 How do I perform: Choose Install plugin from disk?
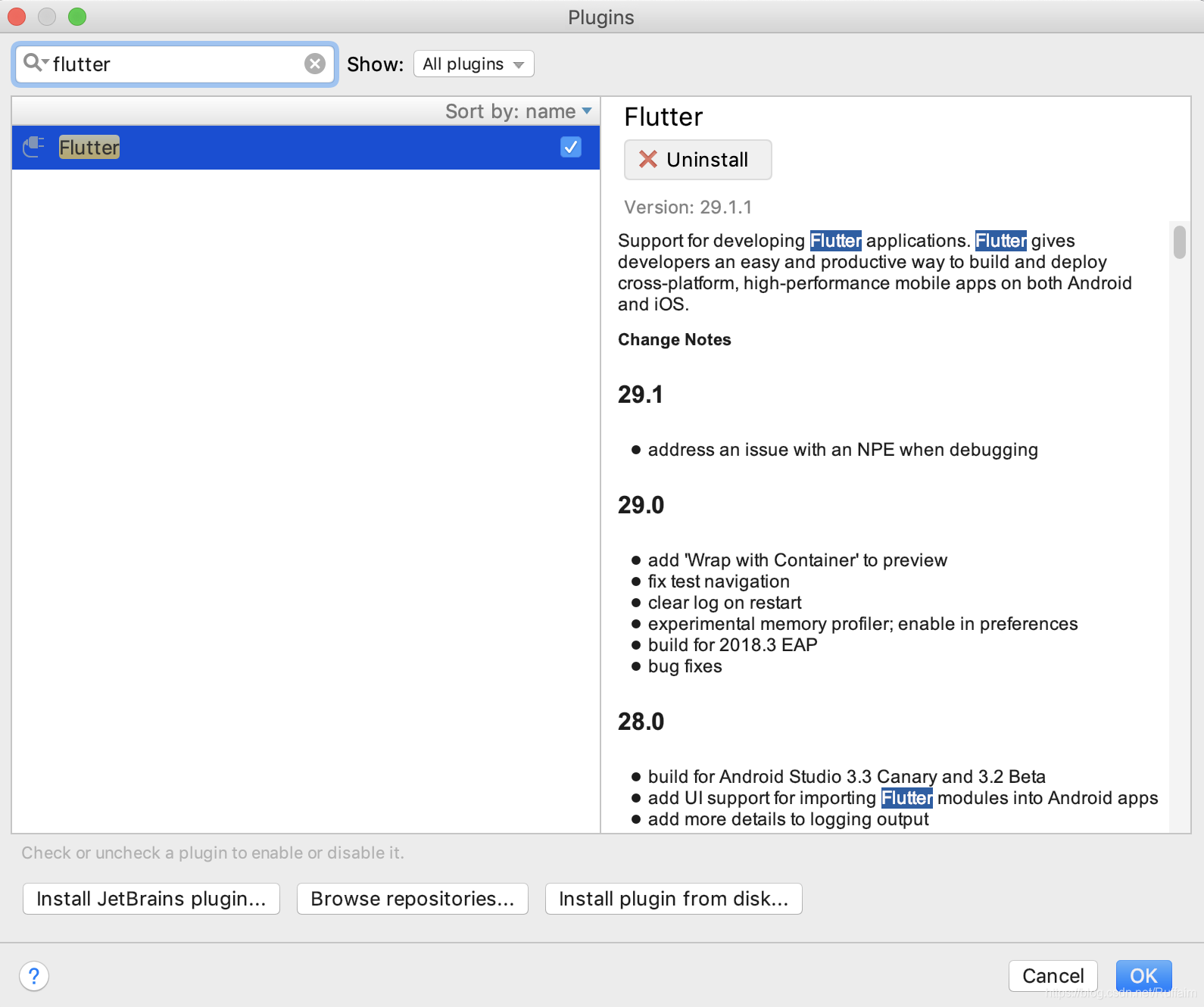(674, 899)
